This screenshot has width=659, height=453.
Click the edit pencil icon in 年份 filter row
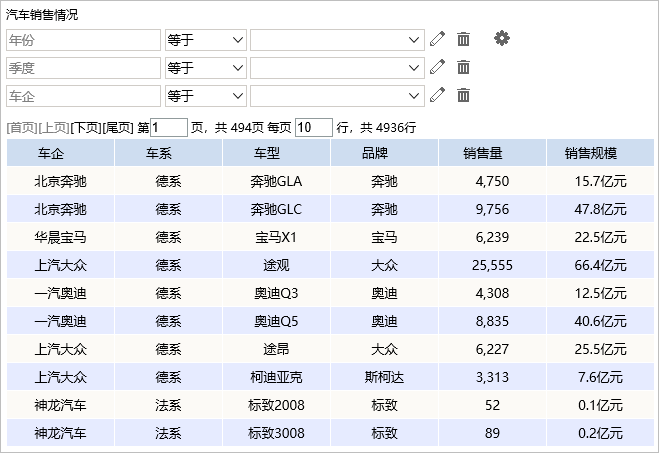click(x=437, y=39)
